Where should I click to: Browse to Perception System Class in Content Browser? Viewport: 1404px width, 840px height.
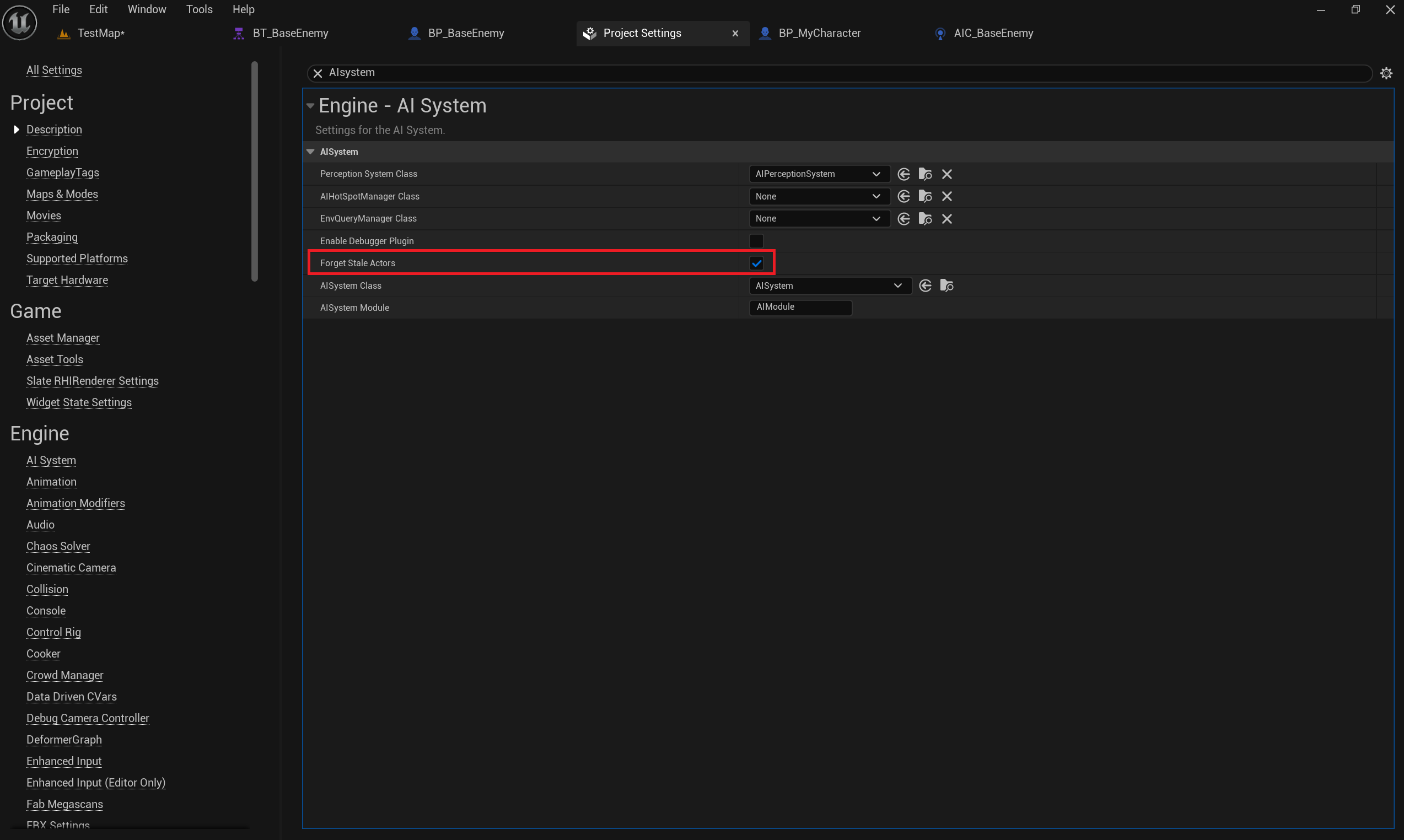925,174
